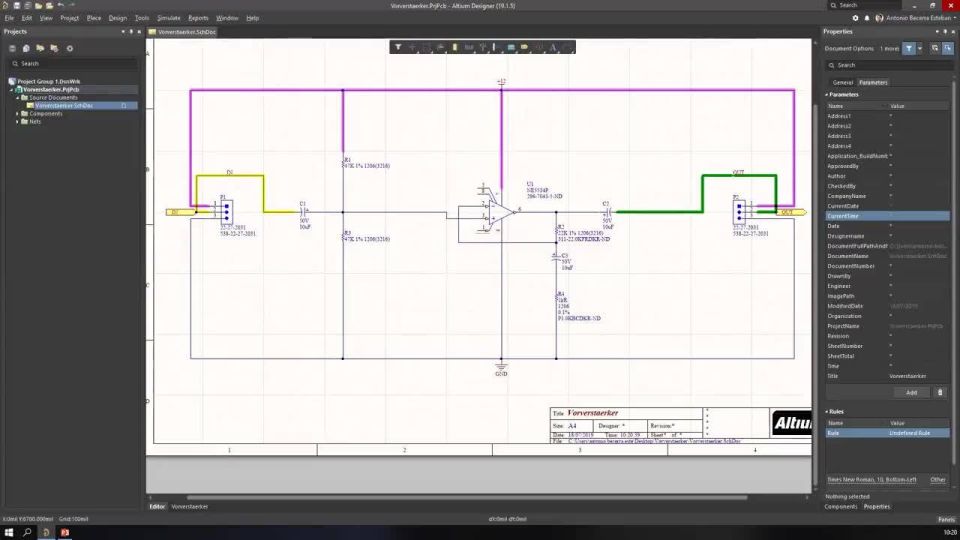Viewport: 960px width, 540px height.
Task: Click the notifications bell icon in title bar
Action: [867, 18]
